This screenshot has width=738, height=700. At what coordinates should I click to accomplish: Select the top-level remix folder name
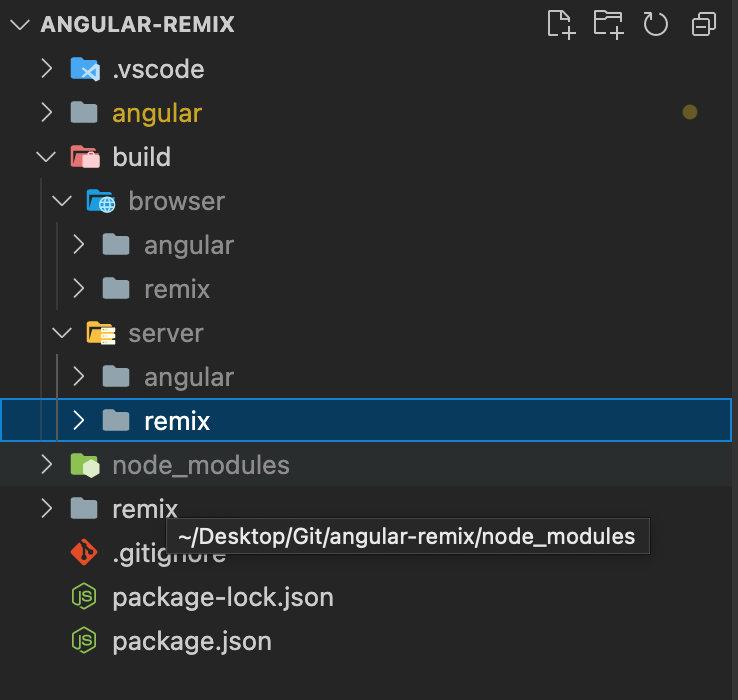(x=145, y=509)
